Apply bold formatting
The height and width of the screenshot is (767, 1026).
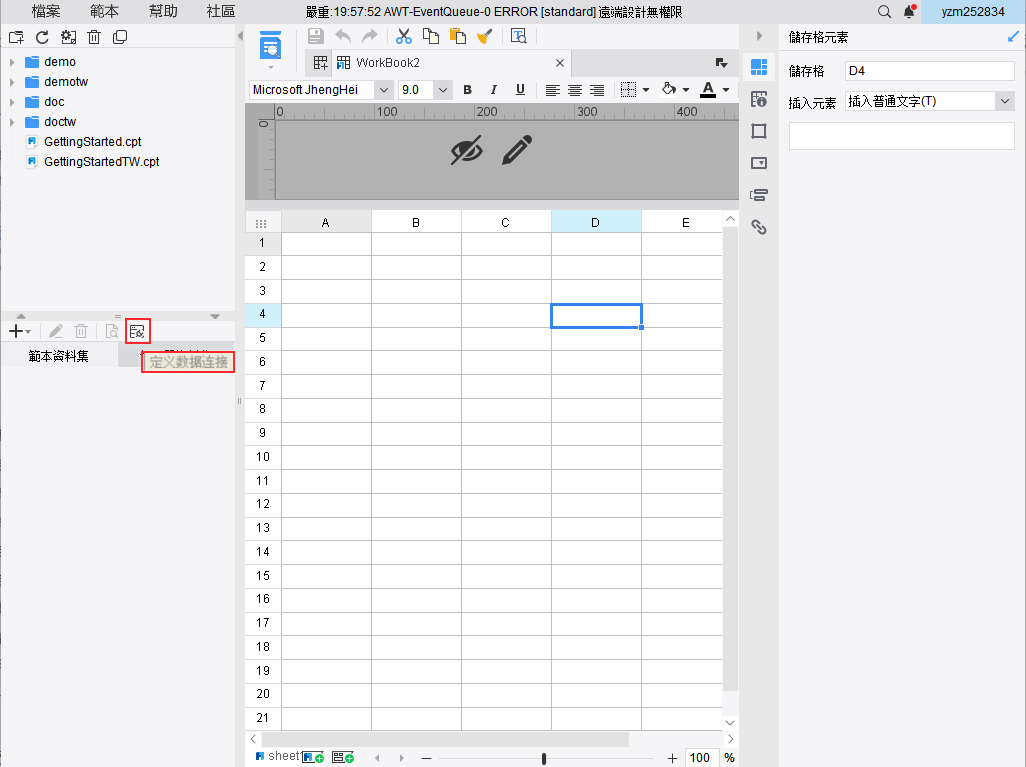(x=467, y=90)
